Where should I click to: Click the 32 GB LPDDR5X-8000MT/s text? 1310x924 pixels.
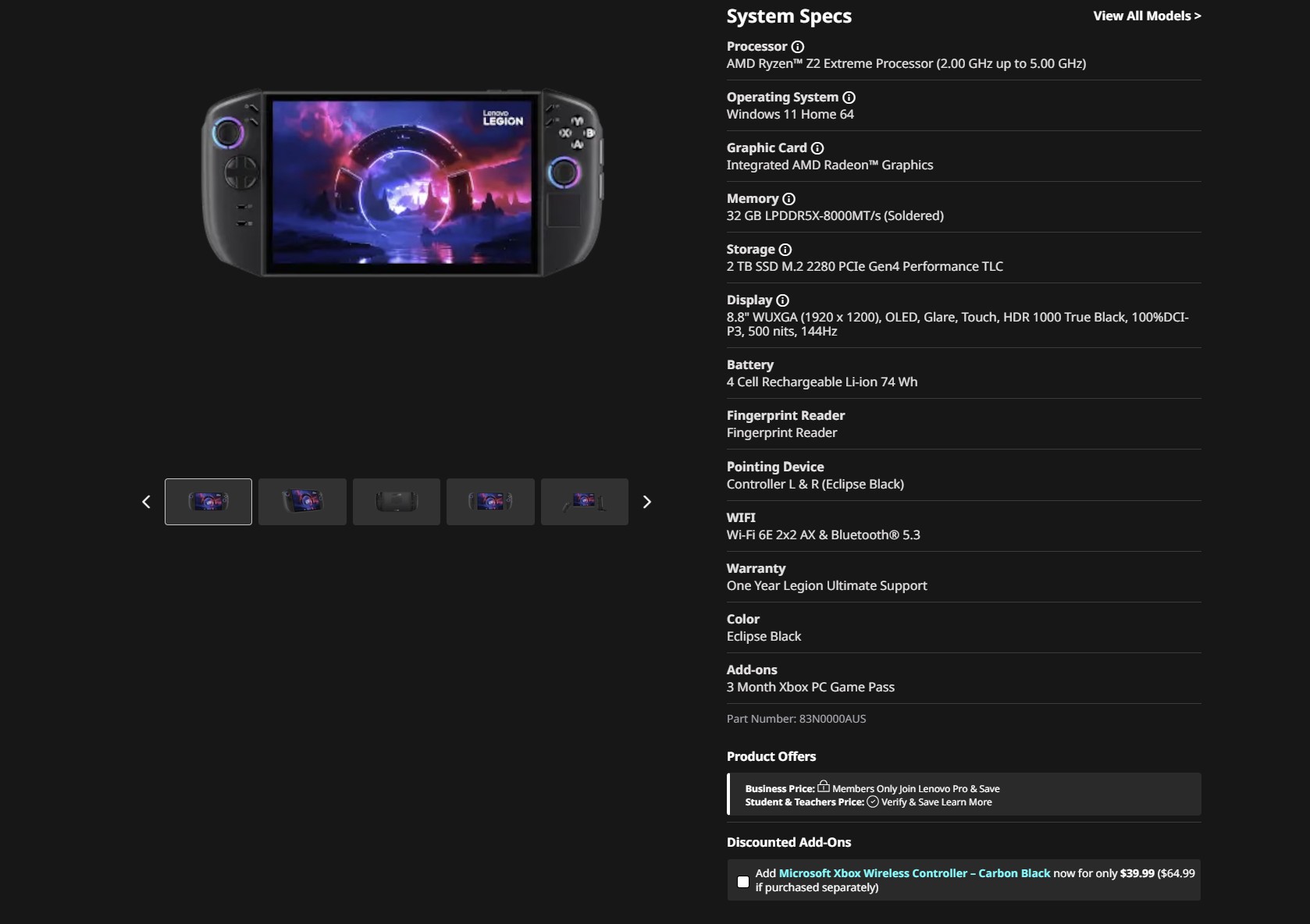(835, 216)
